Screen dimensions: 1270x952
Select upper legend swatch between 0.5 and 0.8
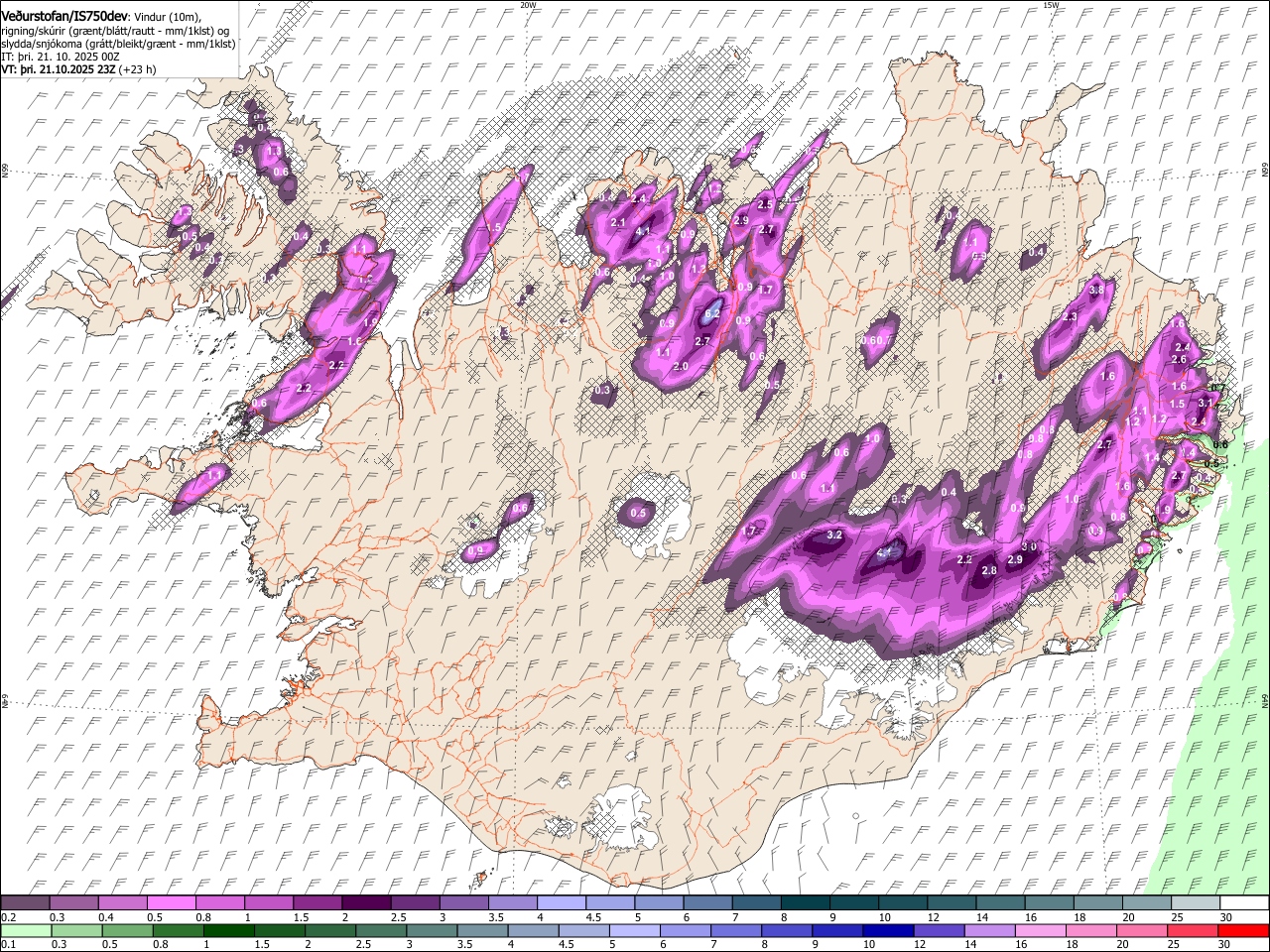[x=172, y=903]
